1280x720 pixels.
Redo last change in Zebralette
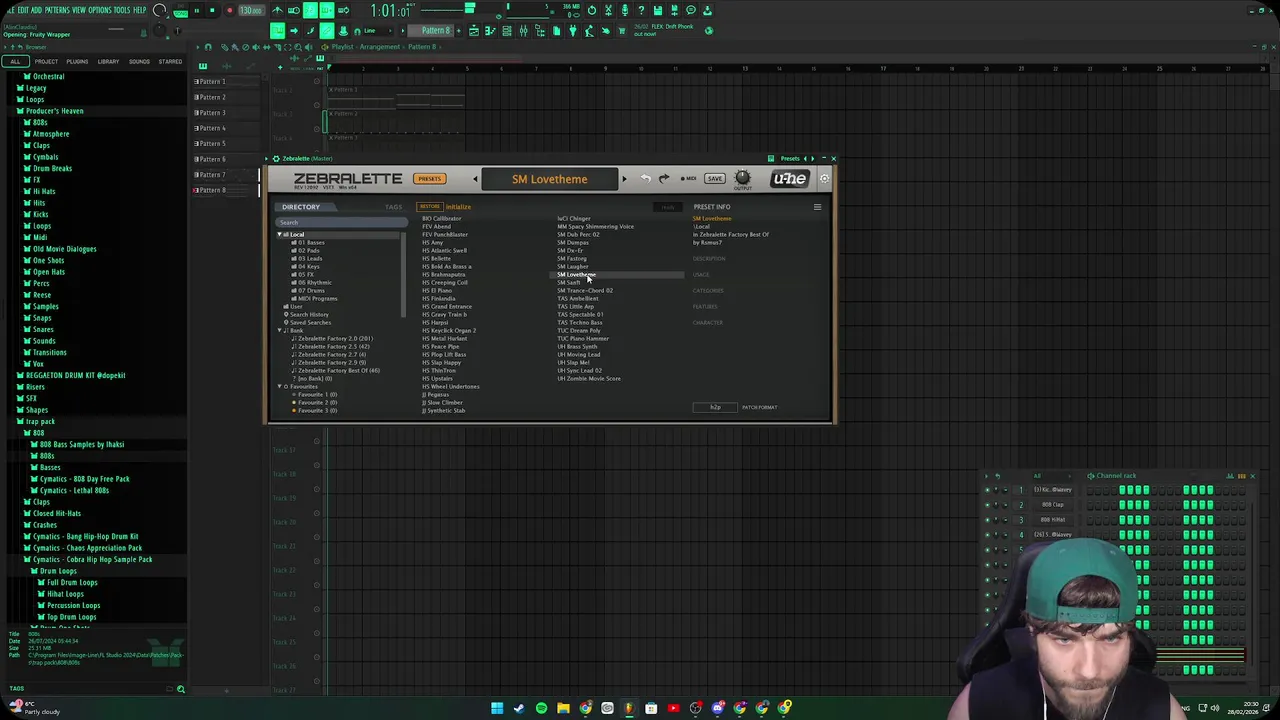coord(664,179)
